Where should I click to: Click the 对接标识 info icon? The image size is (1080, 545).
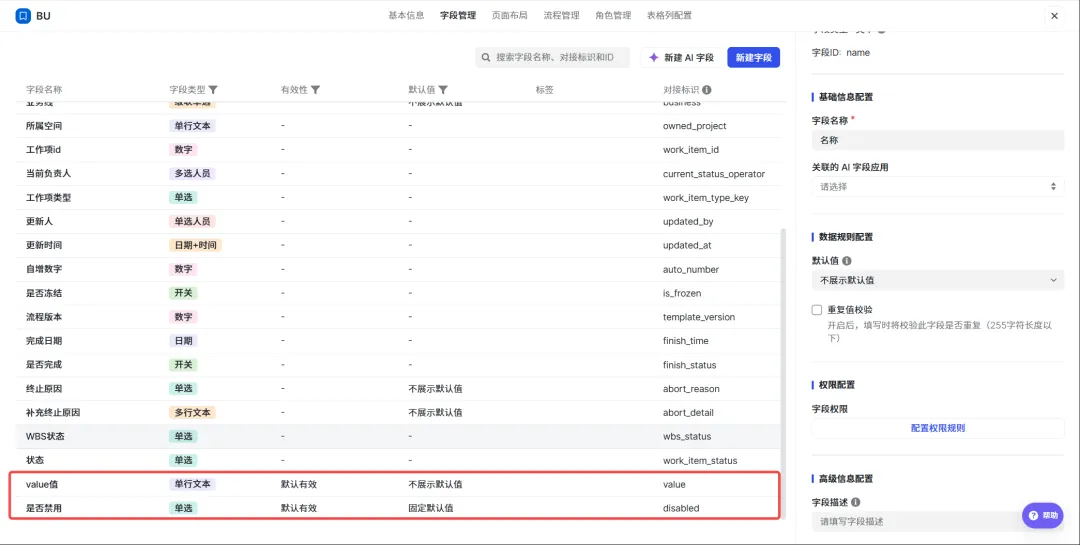coord(707,90)
